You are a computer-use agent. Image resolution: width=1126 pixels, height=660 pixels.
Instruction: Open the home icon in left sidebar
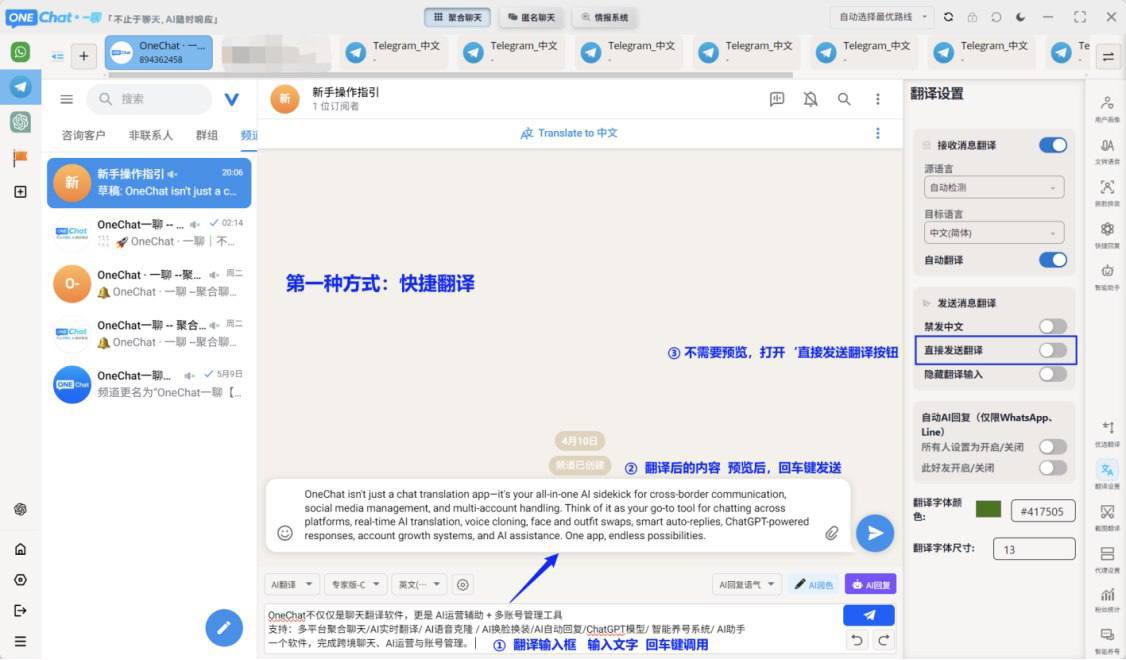[x=20, y=549]
